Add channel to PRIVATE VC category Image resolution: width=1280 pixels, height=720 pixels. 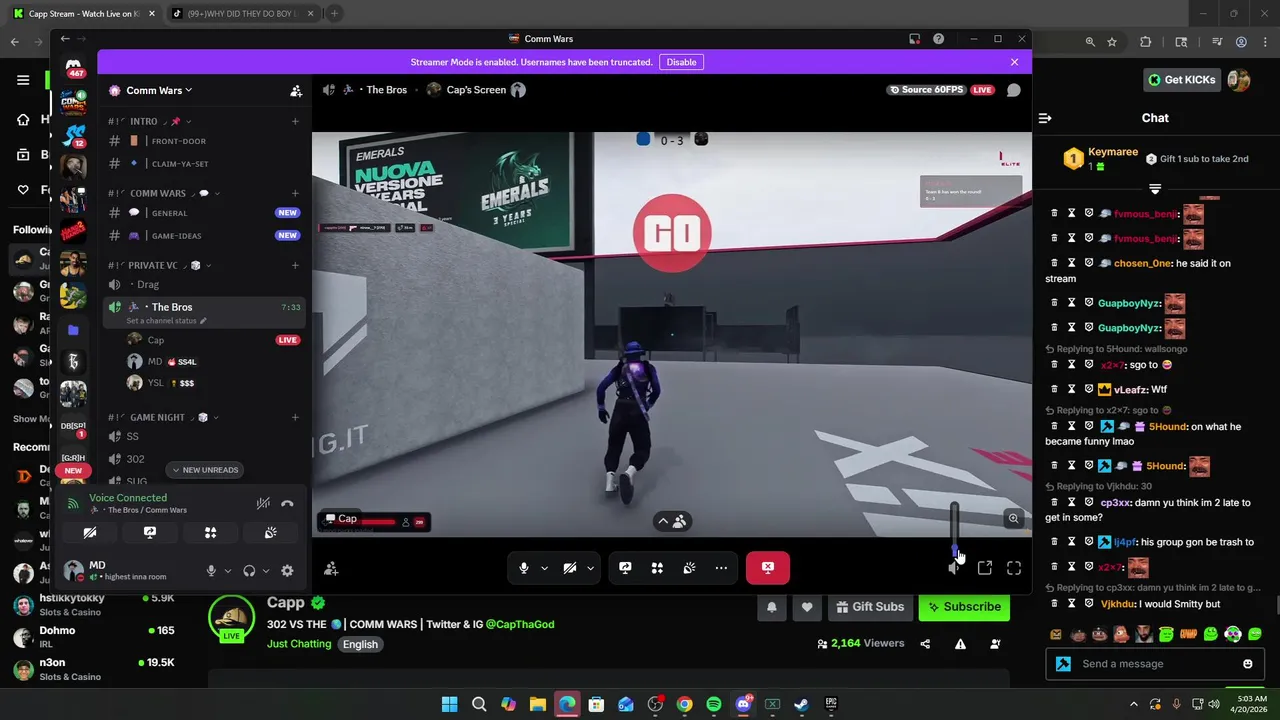tap(295, 265)
